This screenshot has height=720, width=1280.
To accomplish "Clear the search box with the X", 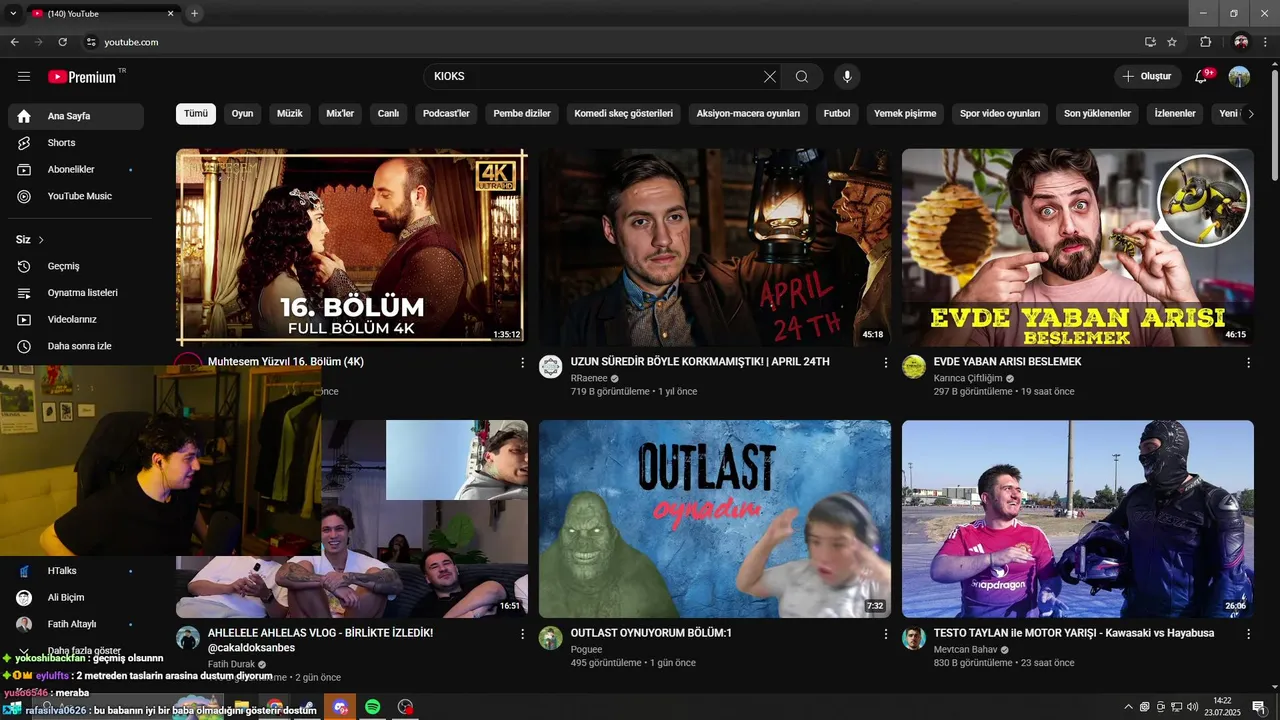I will pyautogui.click(x=770, y=76).
